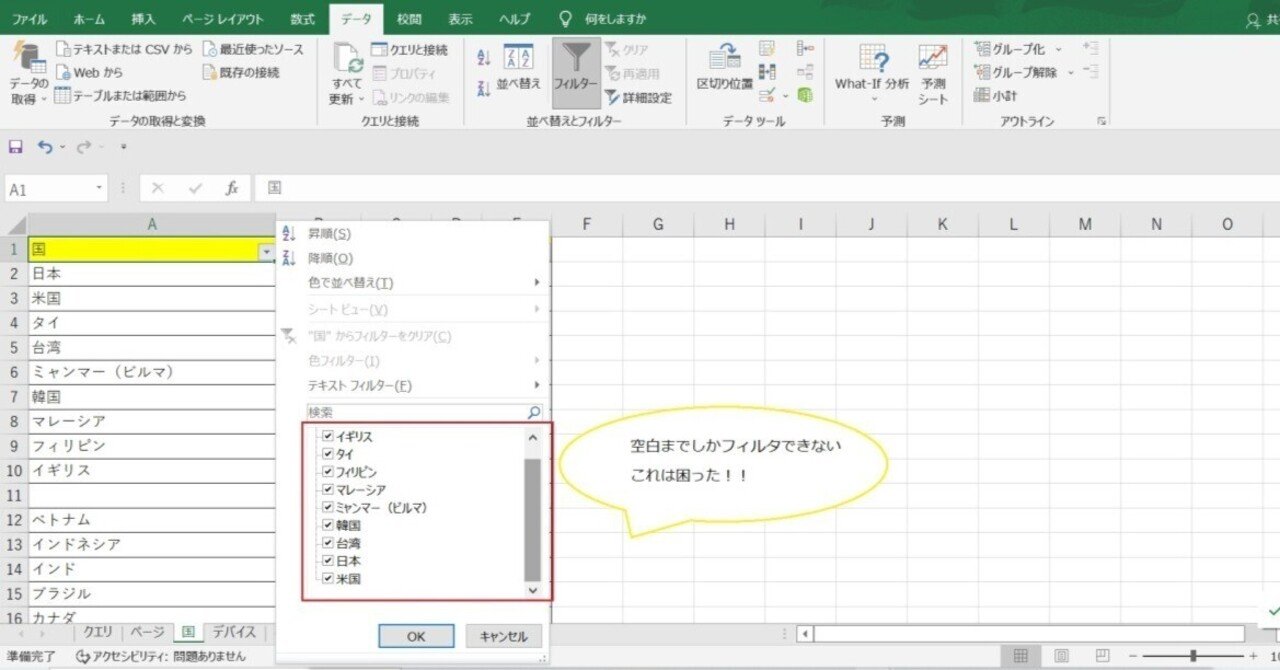Uncheck 日本 in the filter list
The width and height of the screenshot is (1280, 670).
tap(328, 559)
